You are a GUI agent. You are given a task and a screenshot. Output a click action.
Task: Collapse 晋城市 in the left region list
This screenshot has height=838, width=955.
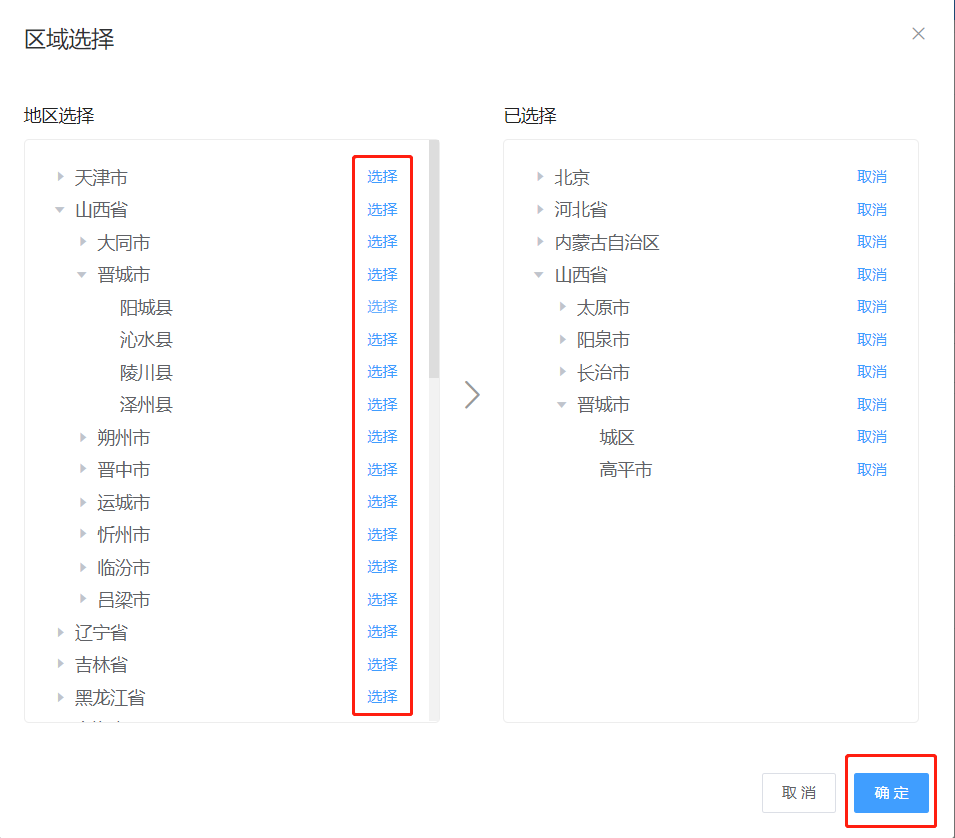[x=83, y=275]
